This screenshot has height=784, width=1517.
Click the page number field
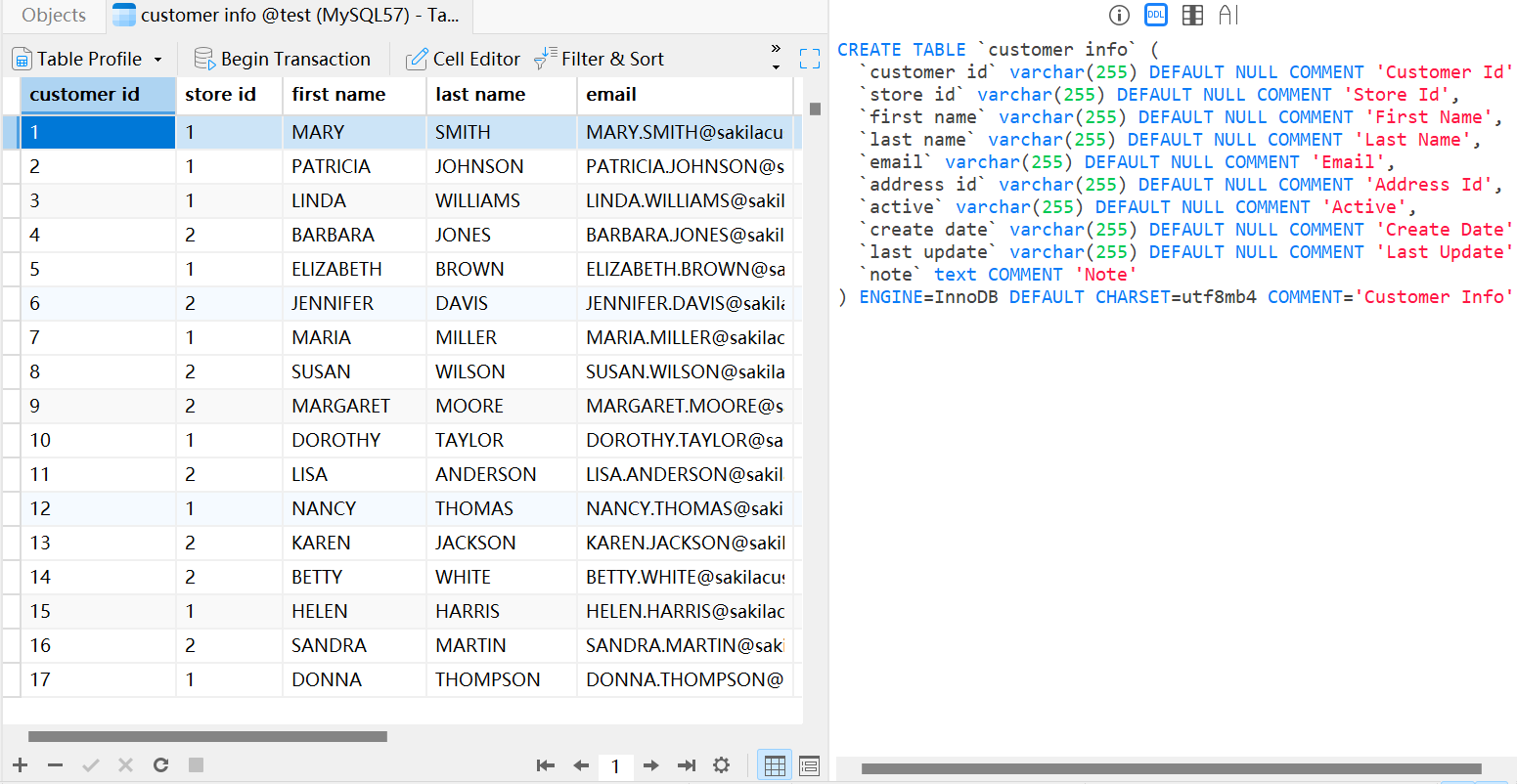click(615, 766)
